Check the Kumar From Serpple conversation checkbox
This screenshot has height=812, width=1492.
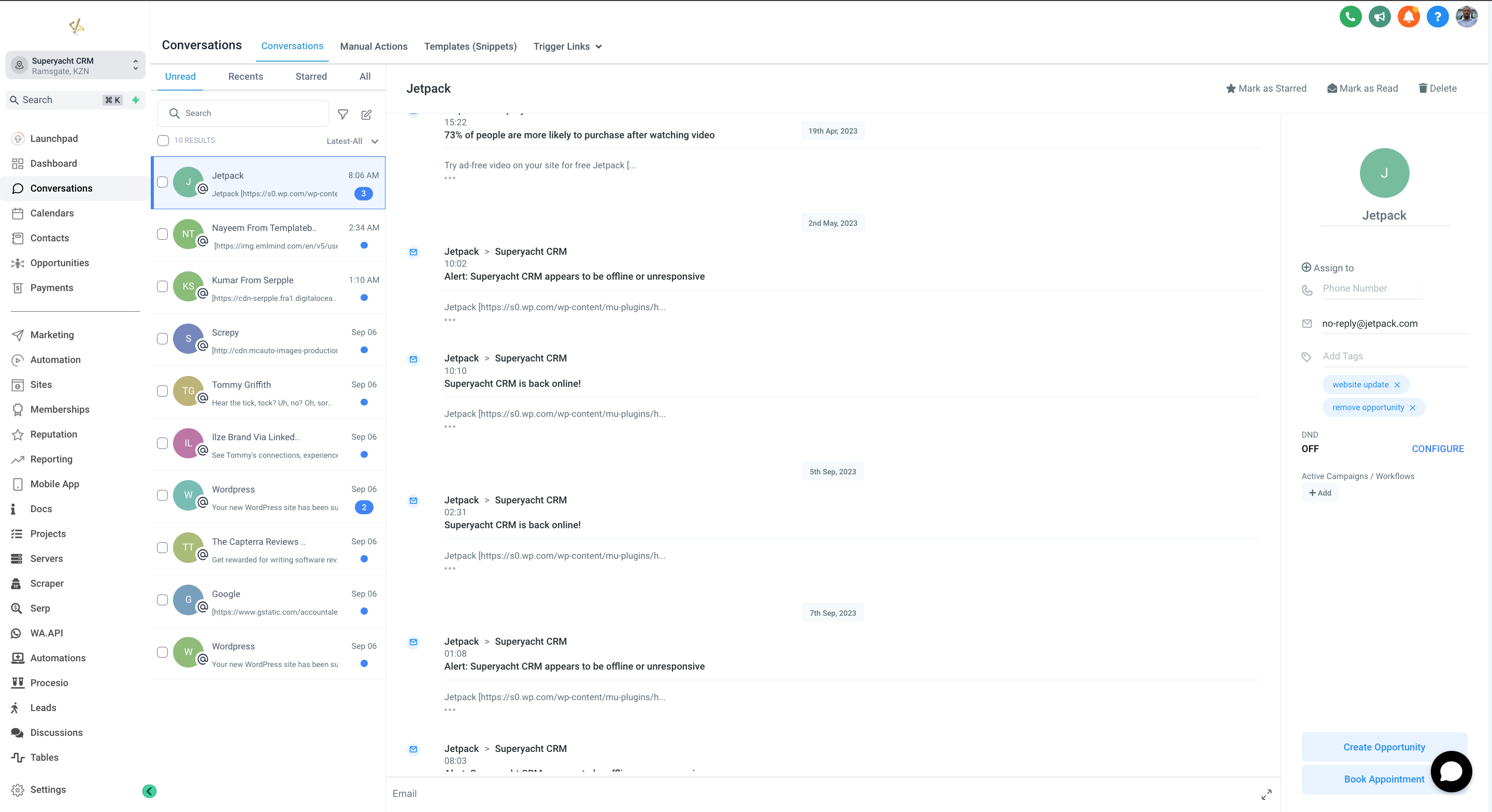[x=163, y=287]
